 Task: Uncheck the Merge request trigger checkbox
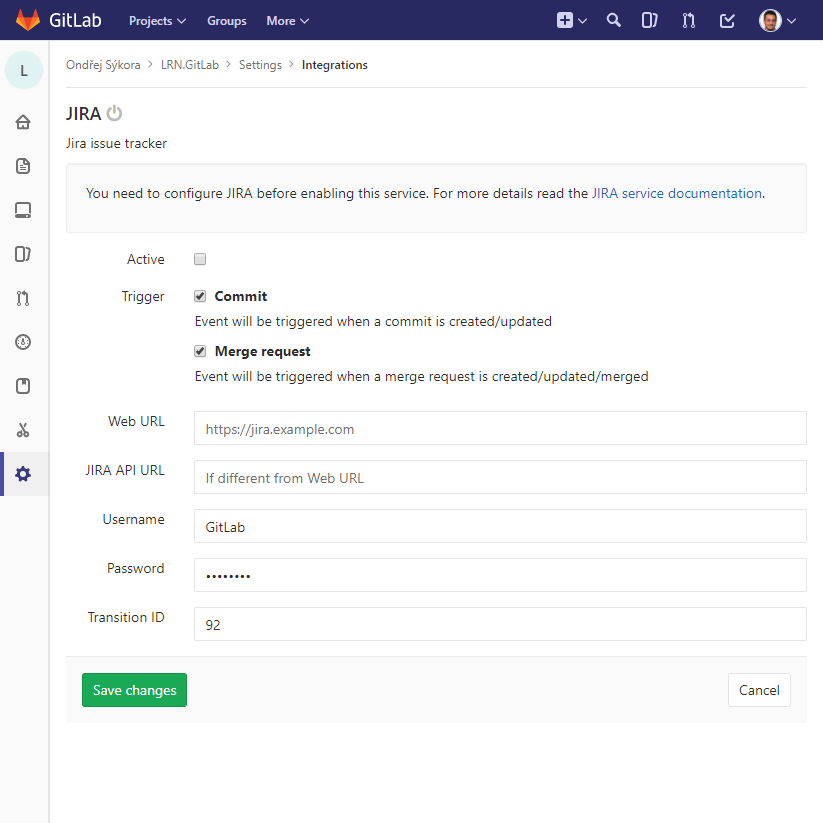[x=200, y=351]
